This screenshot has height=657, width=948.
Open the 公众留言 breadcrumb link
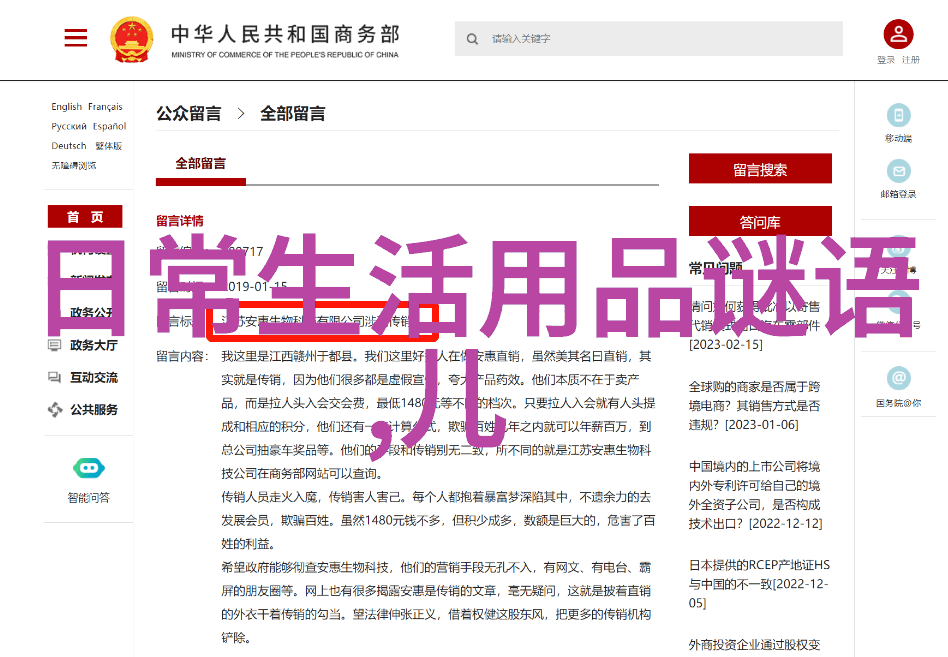[188, 114]
